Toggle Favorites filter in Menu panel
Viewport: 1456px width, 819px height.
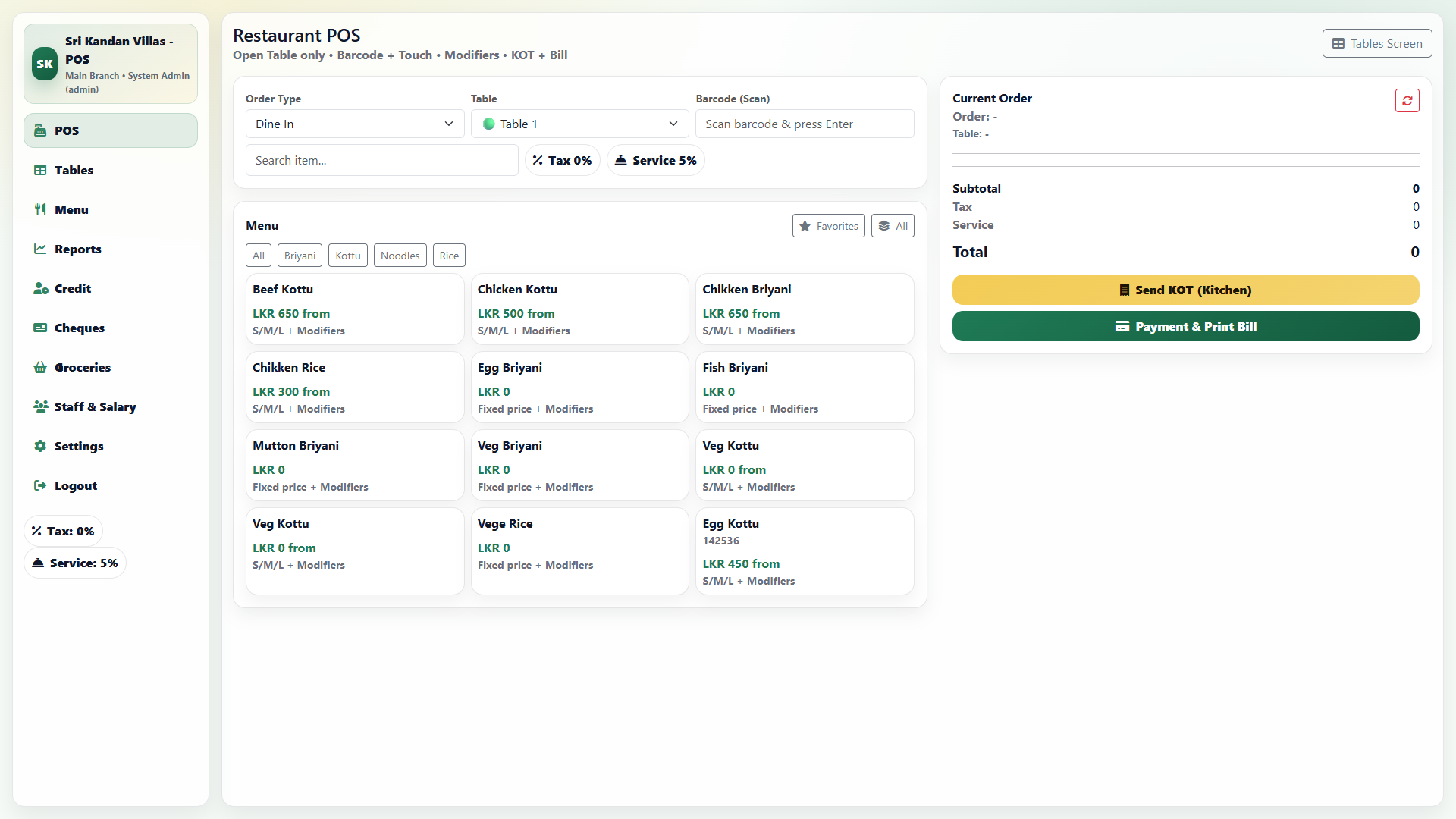828,226
